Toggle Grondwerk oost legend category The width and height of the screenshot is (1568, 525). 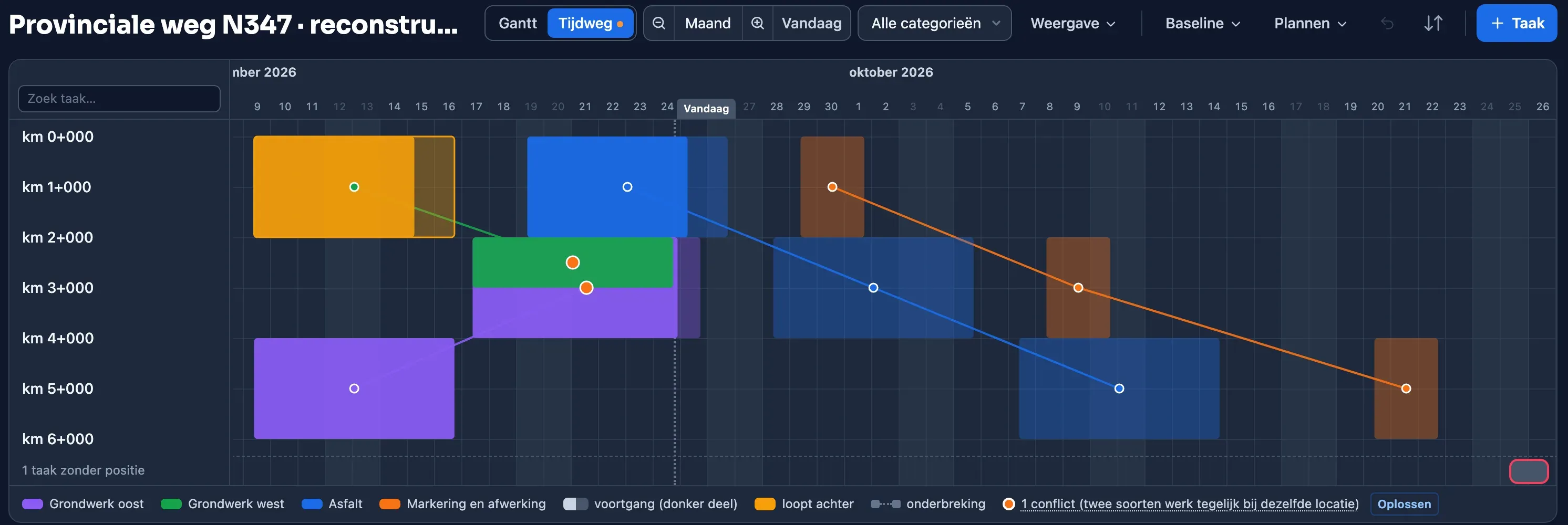(83, 503)
